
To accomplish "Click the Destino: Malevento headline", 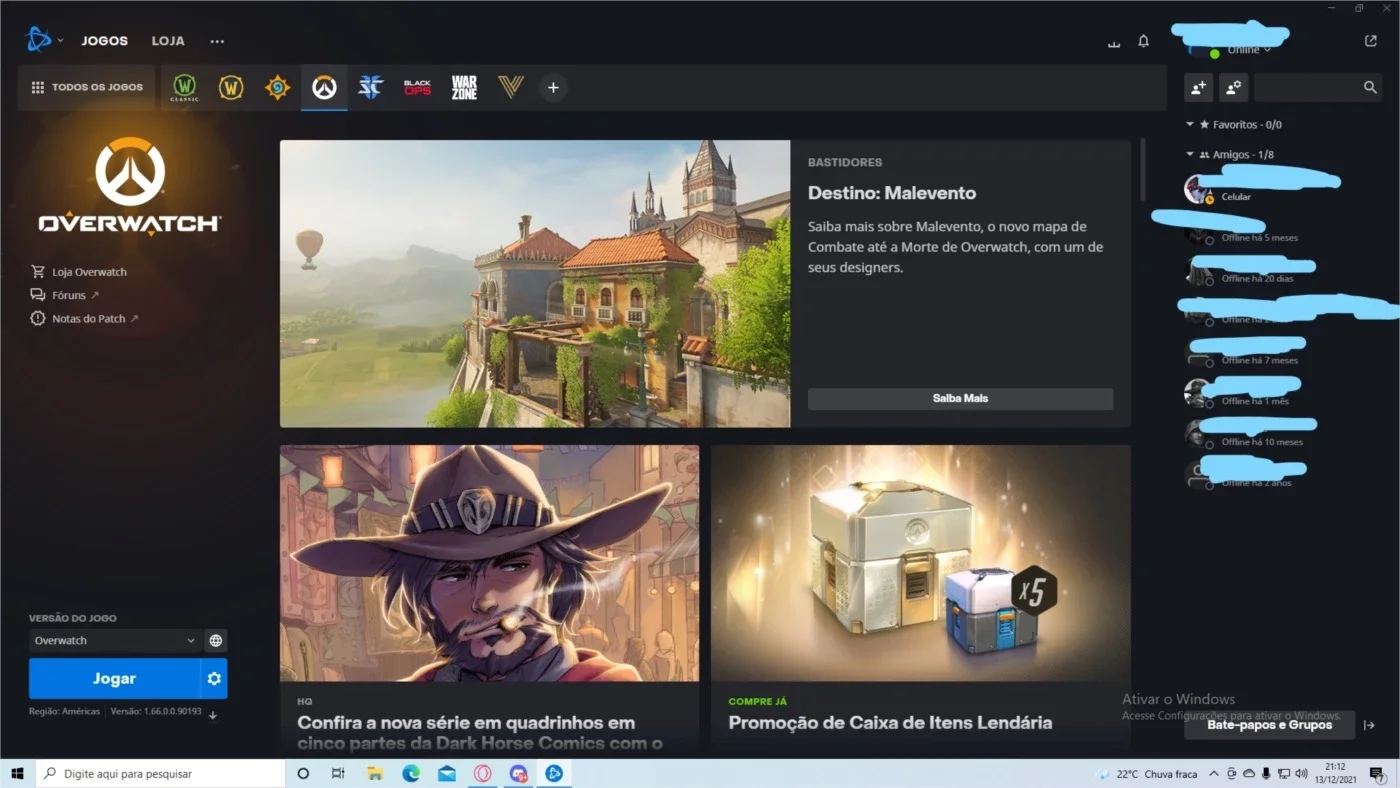I will (892, 193).
